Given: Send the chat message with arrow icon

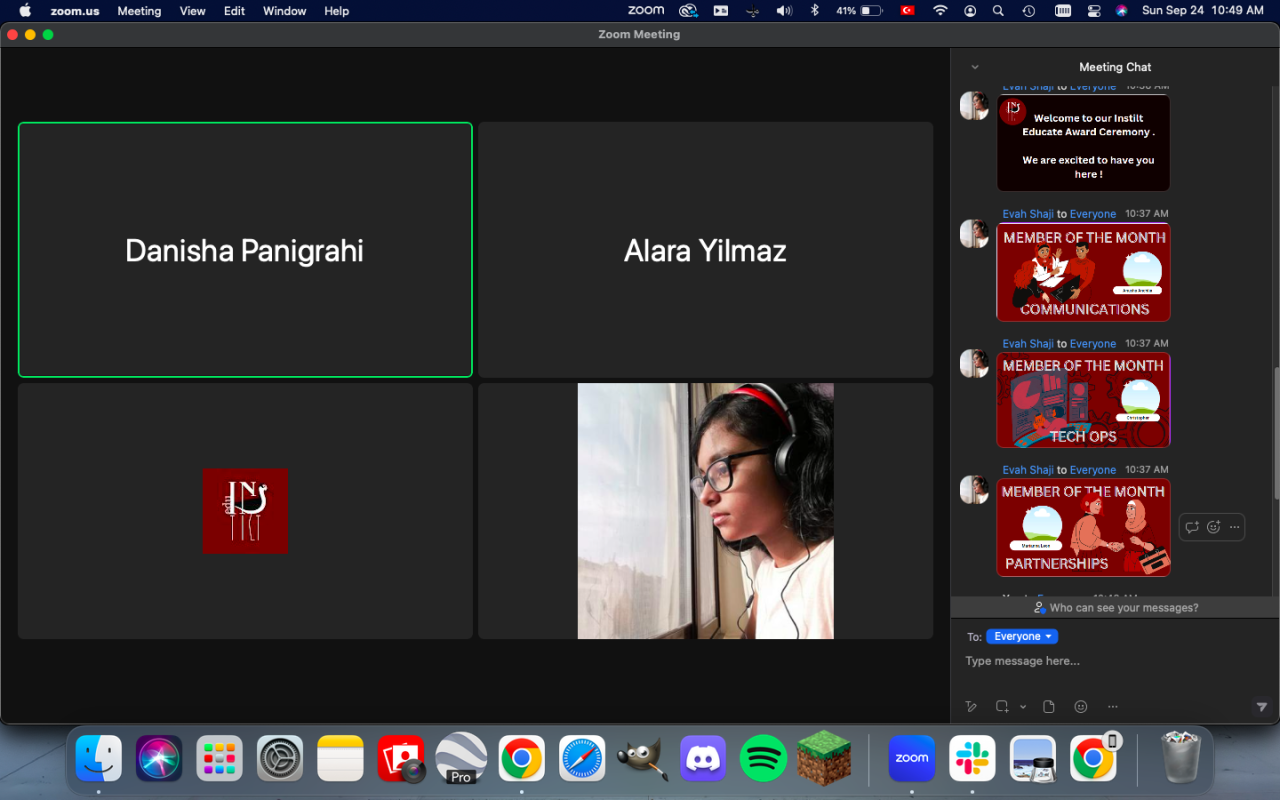Looking at the screenshot, I should 1261,707.
